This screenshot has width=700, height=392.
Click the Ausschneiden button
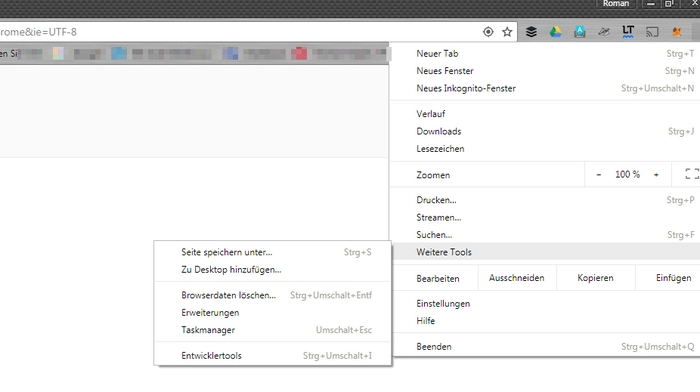click(517, 278)
